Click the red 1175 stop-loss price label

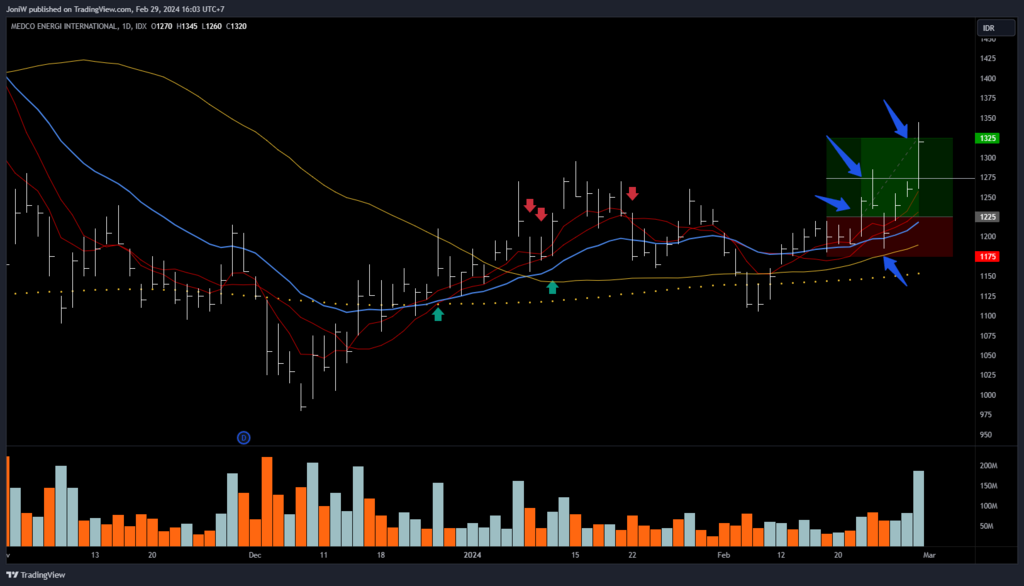[987, 257]
